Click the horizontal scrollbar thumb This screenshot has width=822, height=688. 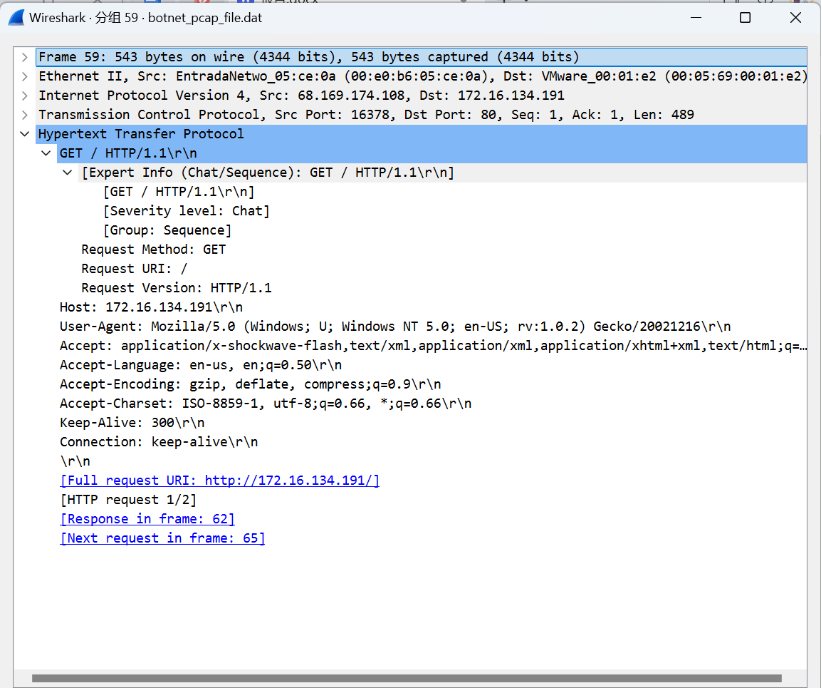(407, 678)
